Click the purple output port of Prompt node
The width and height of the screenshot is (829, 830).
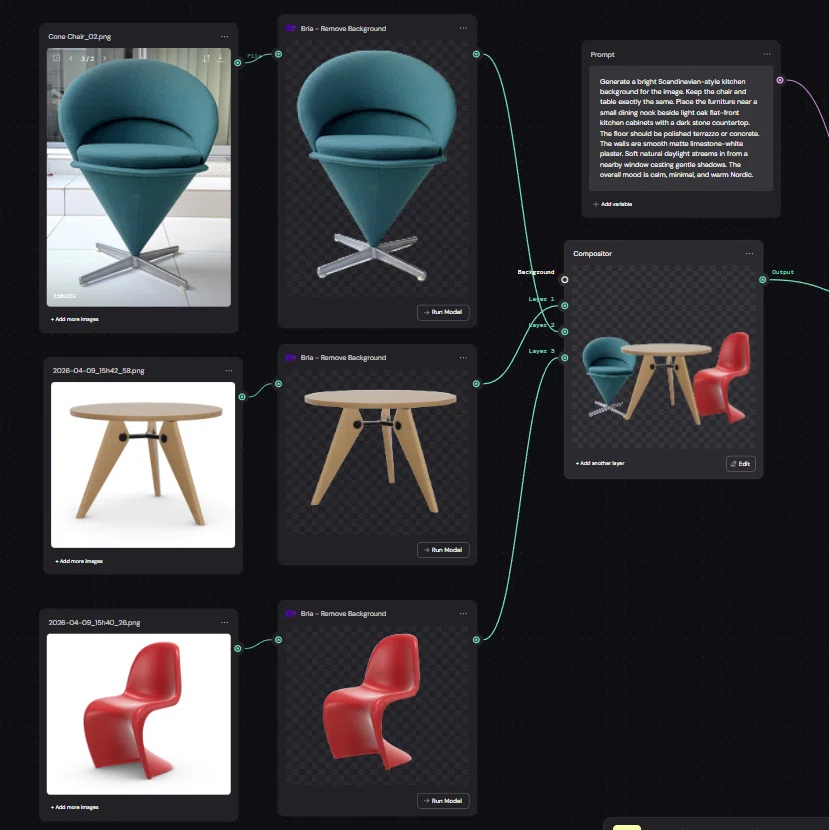point(780,80)
